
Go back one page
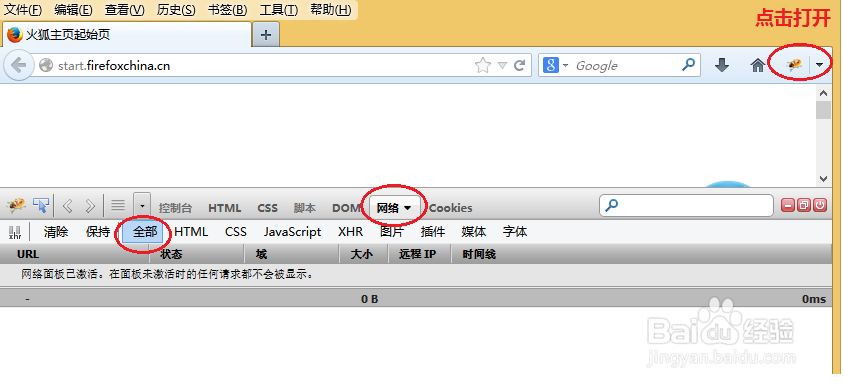tap(18, 66)
